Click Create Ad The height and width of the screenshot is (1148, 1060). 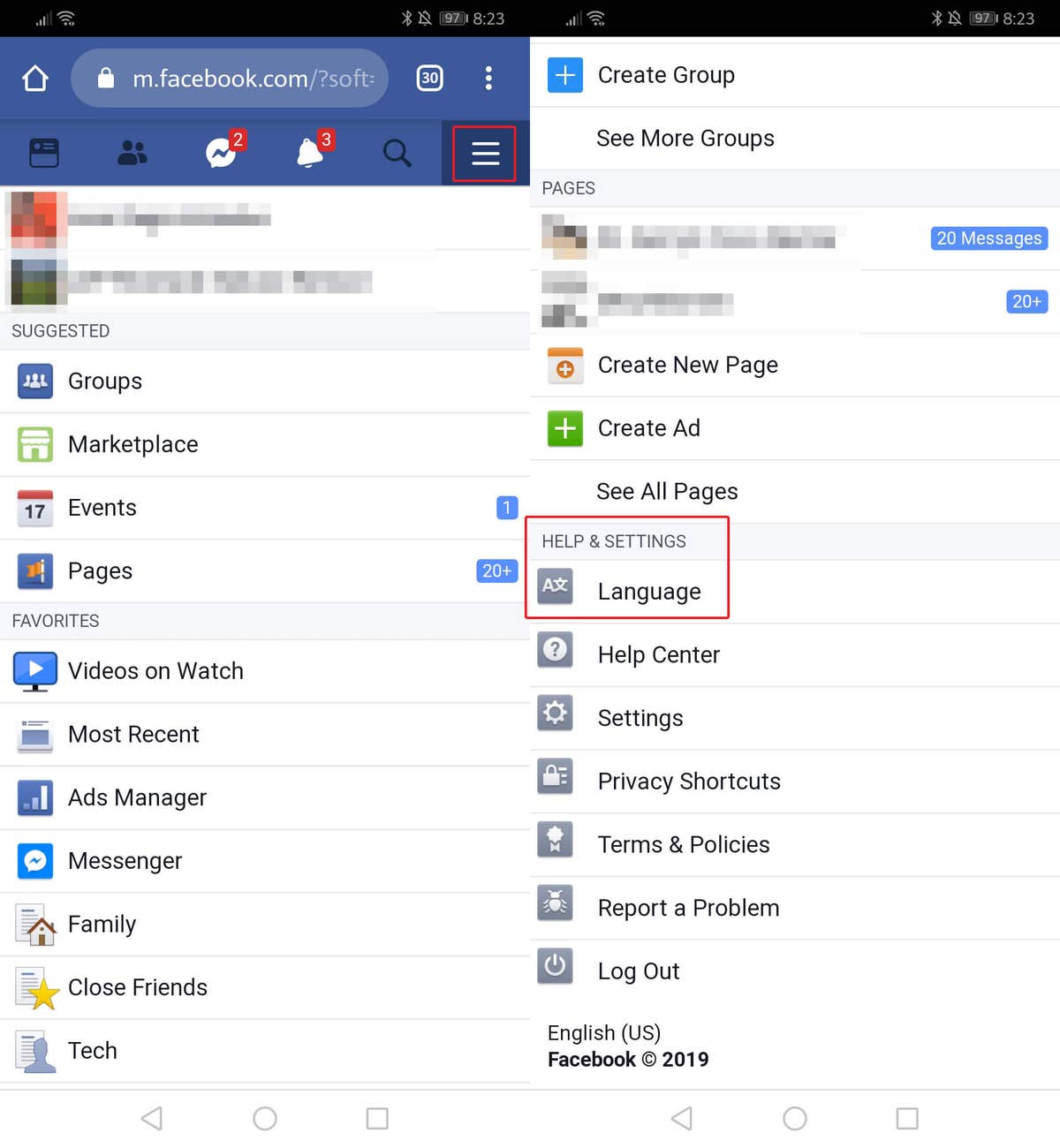tap(649, 428)
